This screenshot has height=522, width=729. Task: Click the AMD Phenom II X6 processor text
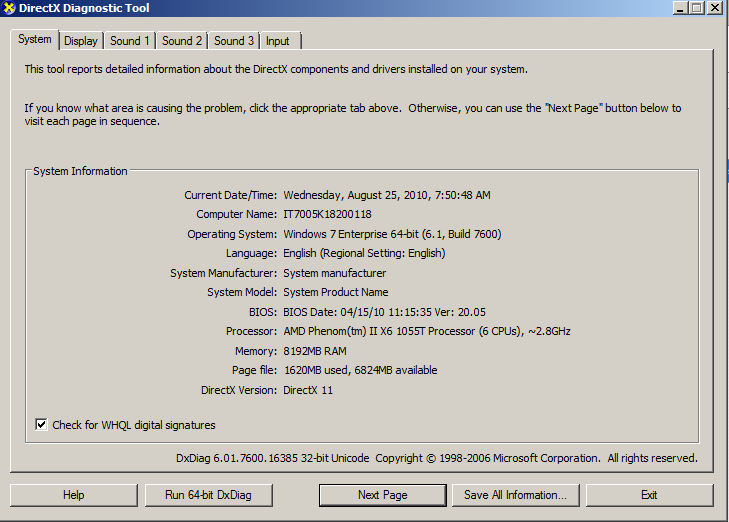(427, 331)
